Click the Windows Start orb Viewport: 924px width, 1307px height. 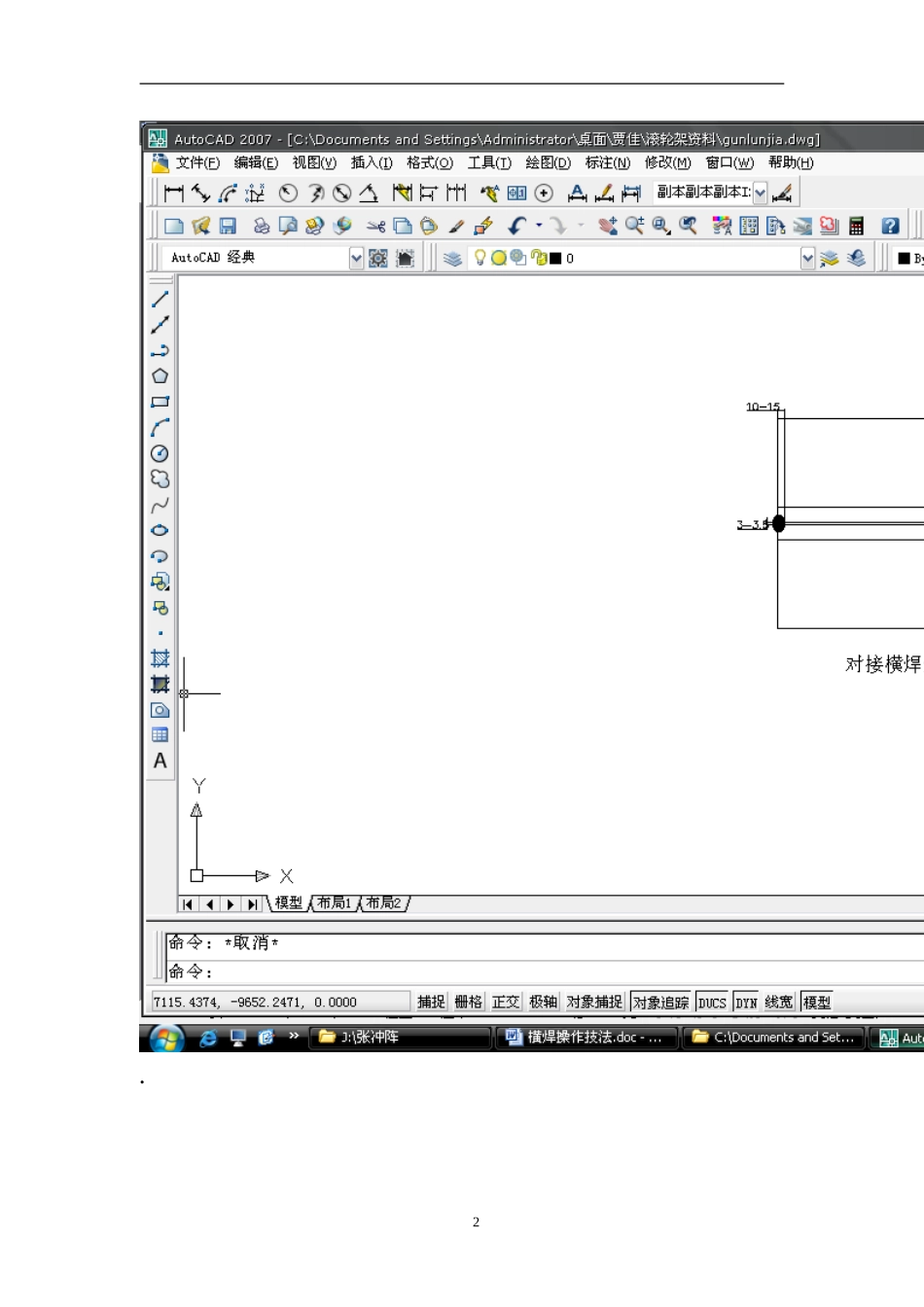pyautogui.click(x=167, y=1039)
